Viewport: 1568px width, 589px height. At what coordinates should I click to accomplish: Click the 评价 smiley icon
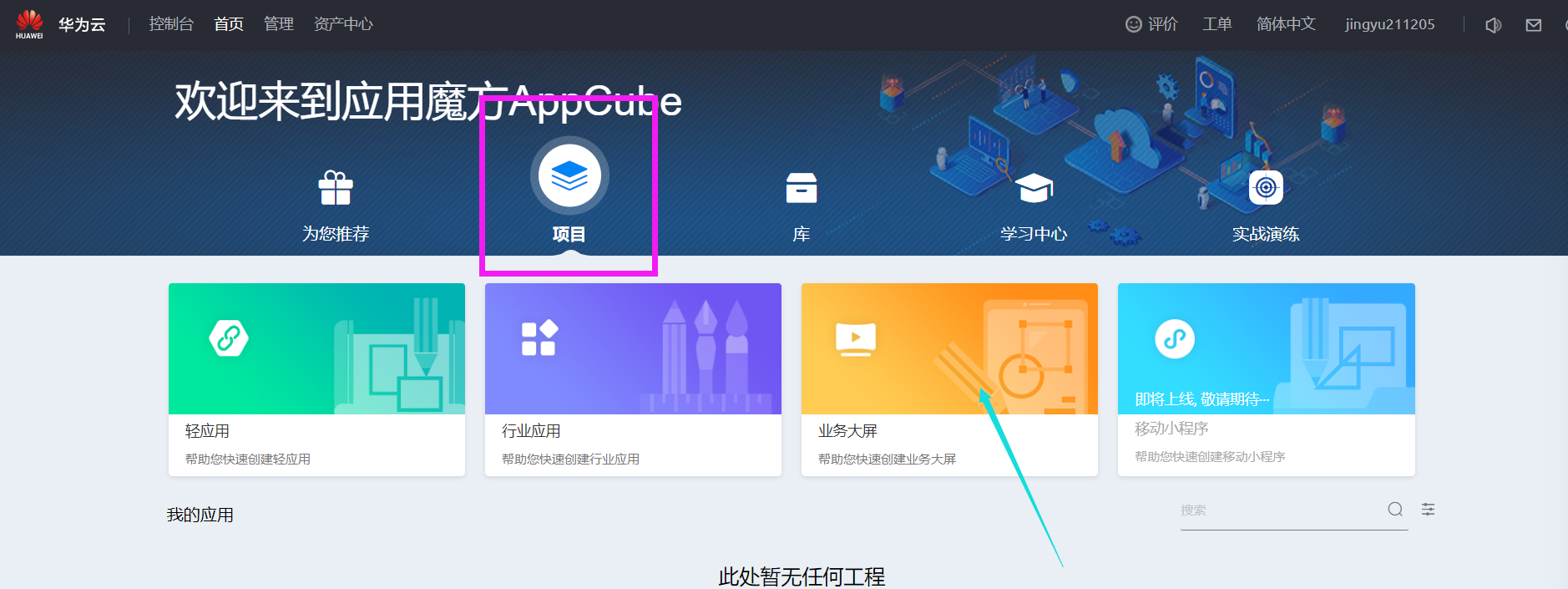1134,24
